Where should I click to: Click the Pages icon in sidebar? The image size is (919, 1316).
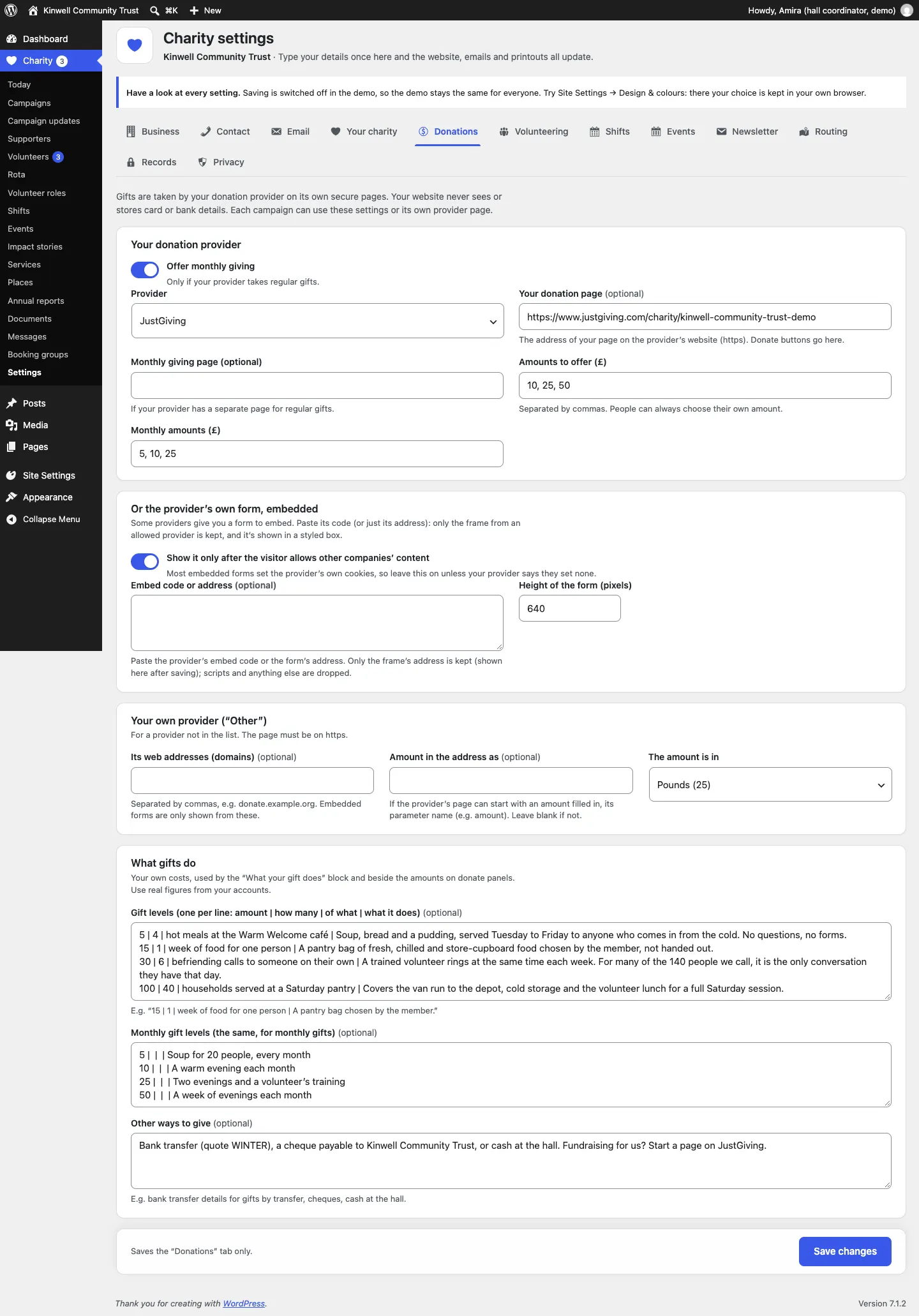click(x=11, y=447)
